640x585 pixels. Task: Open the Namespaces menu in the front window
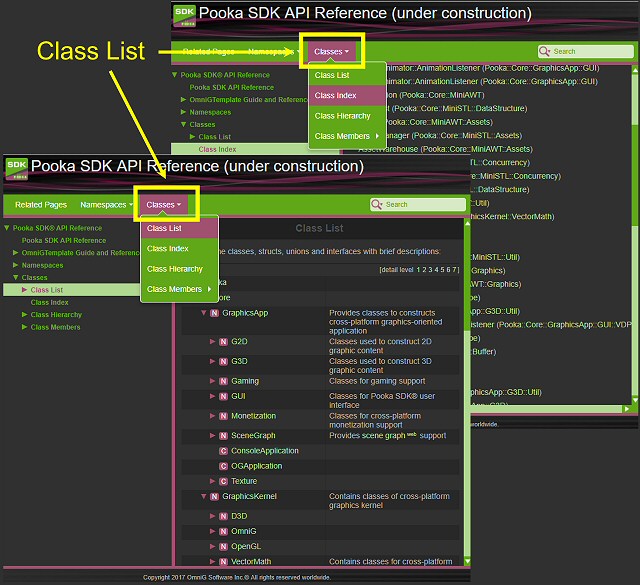point(107,205)
